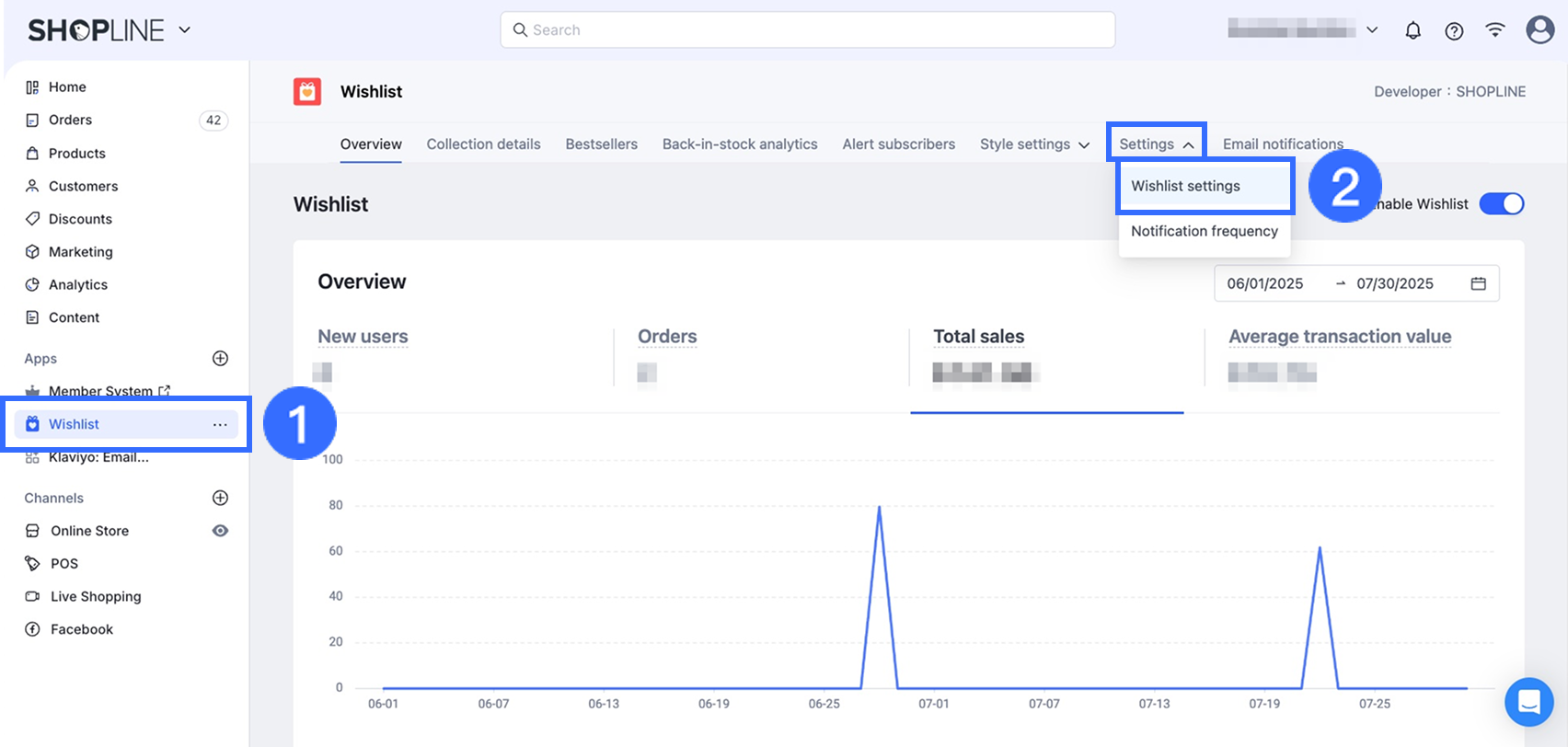
Task: Expand the Style settings dropdown
Action: pos(1034,144)
